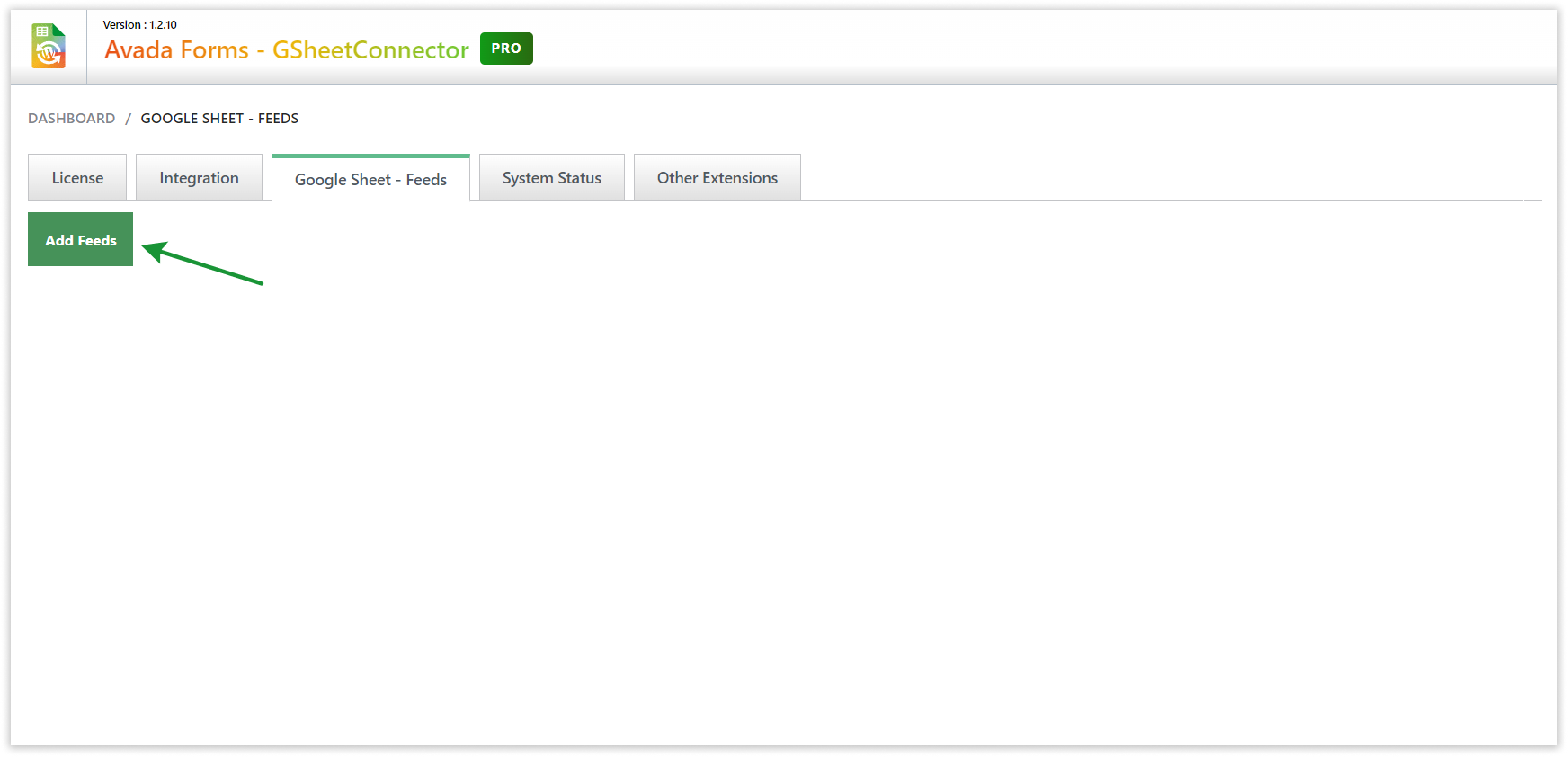Click the GSheetConnector plugin logo icon

click(49, 46)
